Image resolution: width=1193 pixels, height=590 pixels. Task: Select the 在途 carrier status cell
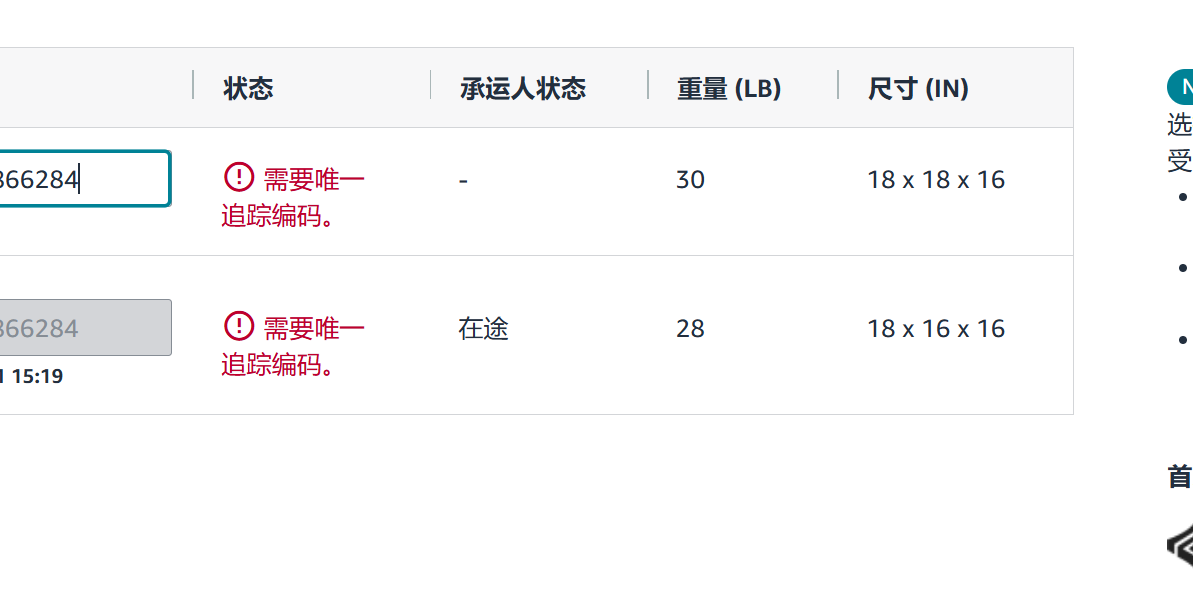click(x=483, y=329)
